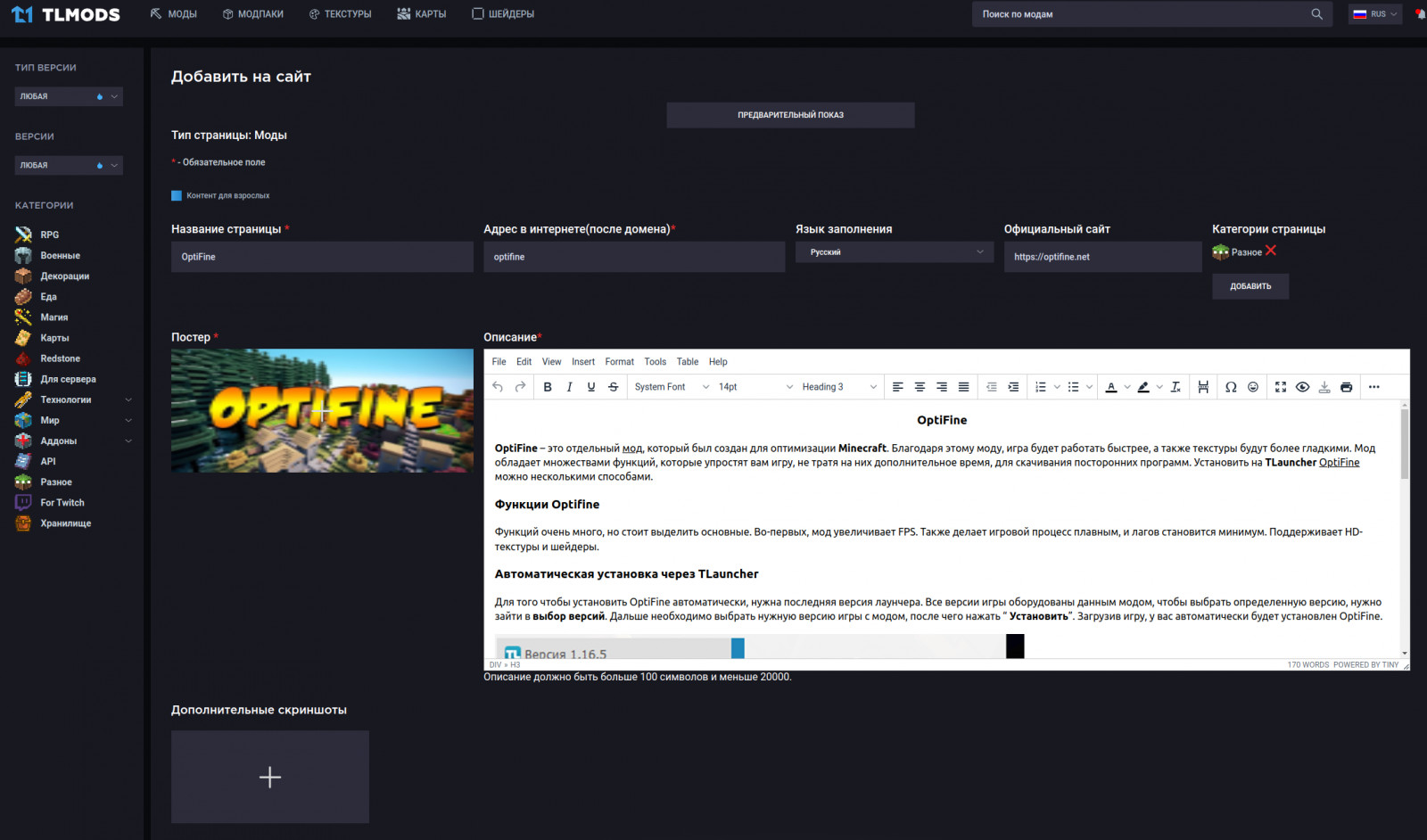Screen dimensions: 1427x840
Task: Open the Heading 3 block format dropdown
Action: click(x=838, y=387)
